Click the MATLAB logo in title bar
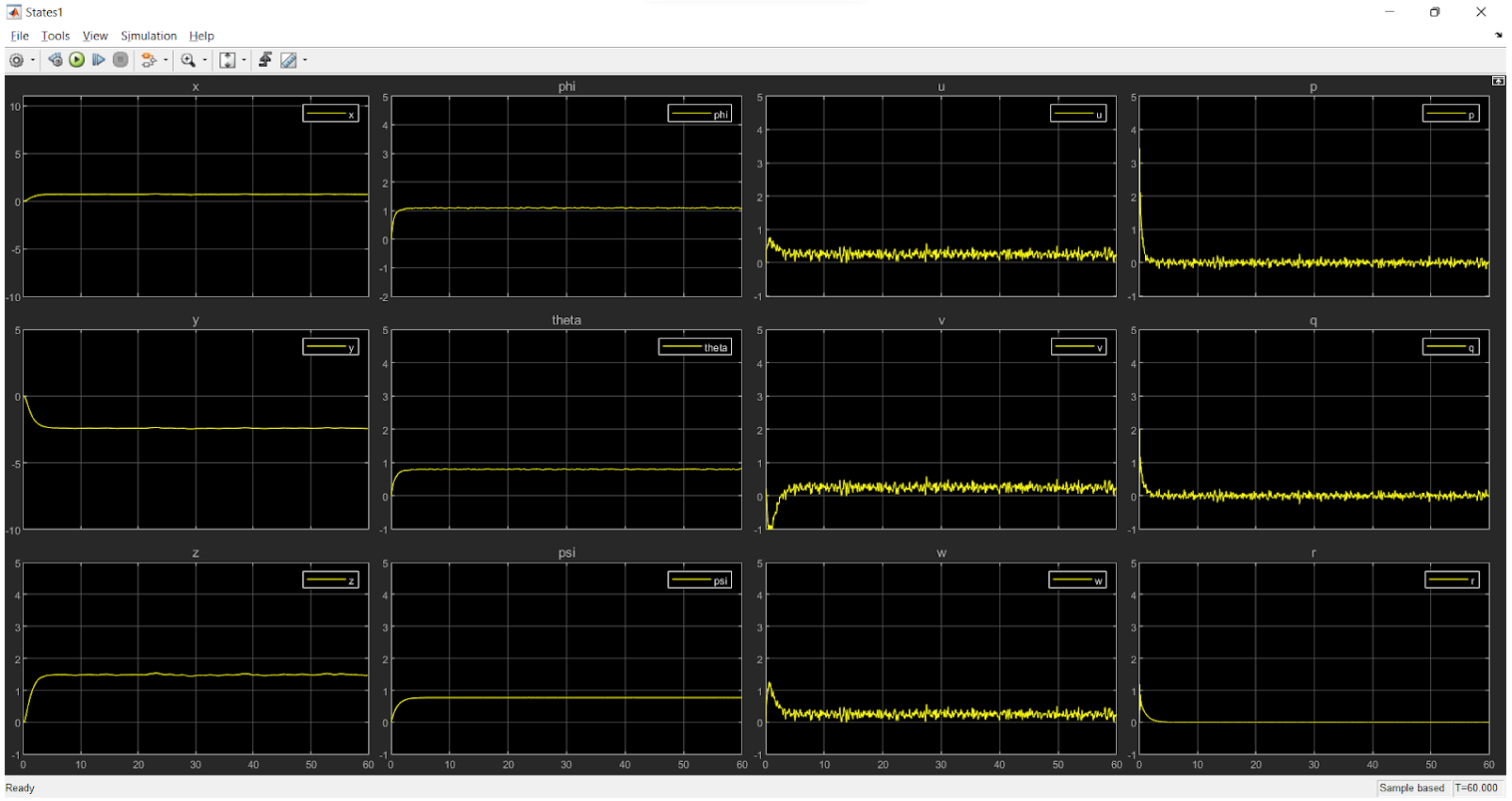This screenshot has height=801, width=1512. pyautogui.click(x=14, y=12)
